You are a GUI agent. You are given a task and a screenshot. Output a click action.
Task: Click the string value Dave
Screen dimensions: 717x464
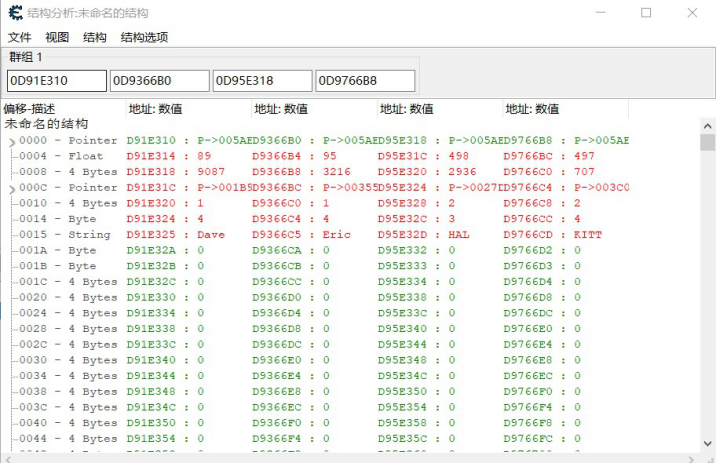click(211, 235)
